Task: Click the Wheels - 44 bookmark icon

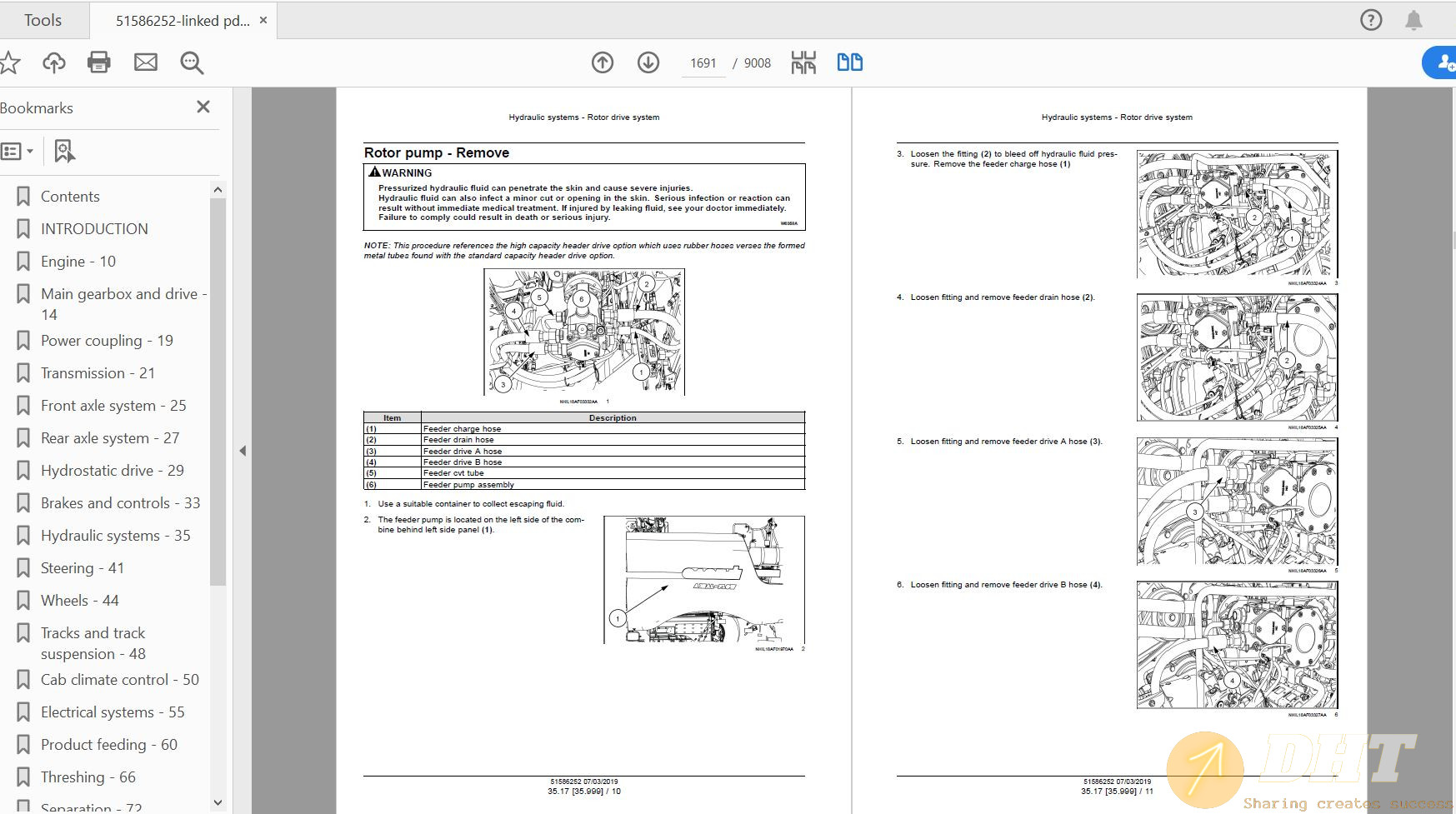Action: tap(23, 601)
